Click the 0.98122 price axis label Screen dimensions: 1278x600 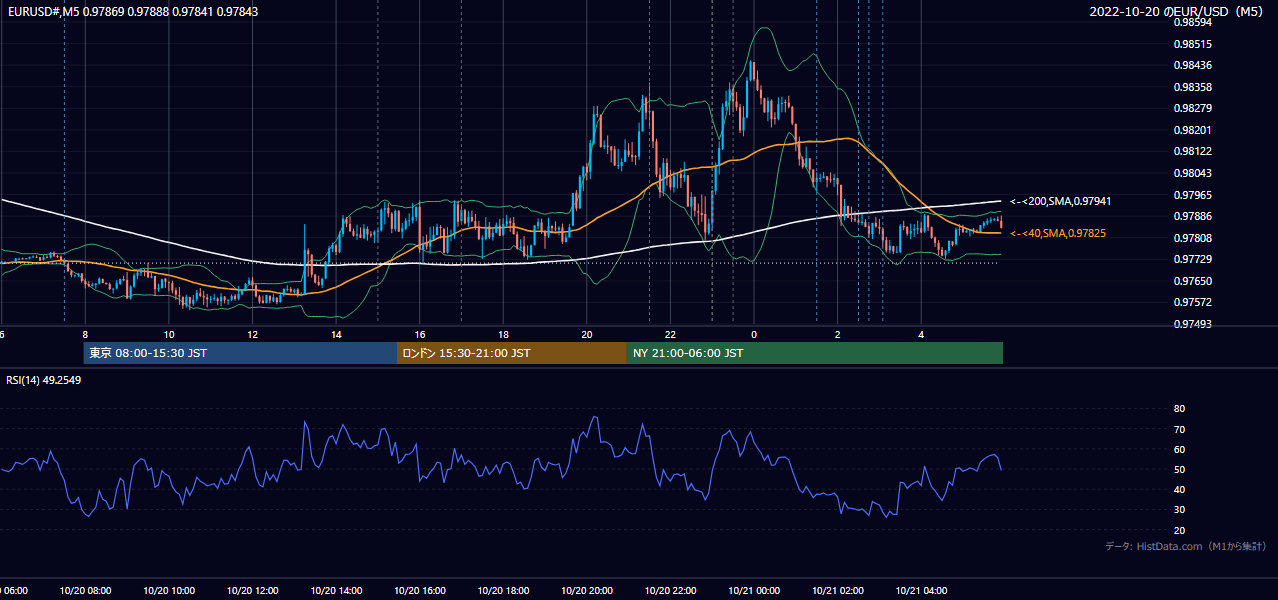[1192, 151]
